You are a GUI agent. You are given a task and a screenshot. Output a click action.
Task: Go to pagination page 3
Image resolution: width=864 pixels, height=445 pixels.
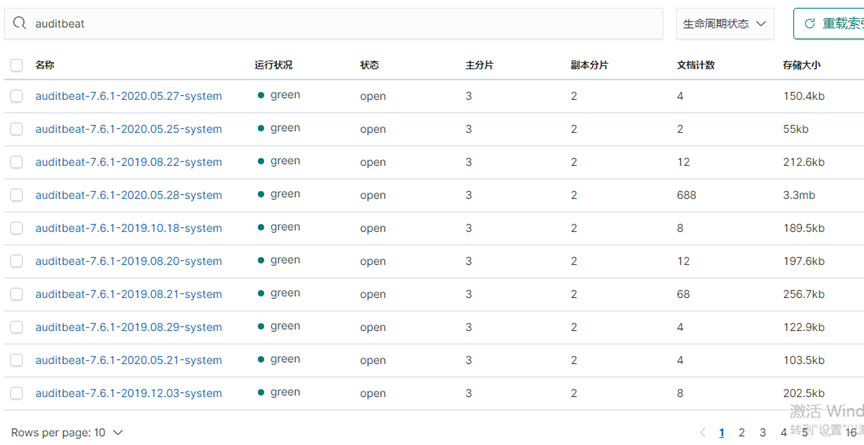pyautogui.click(x=763, y=432)
